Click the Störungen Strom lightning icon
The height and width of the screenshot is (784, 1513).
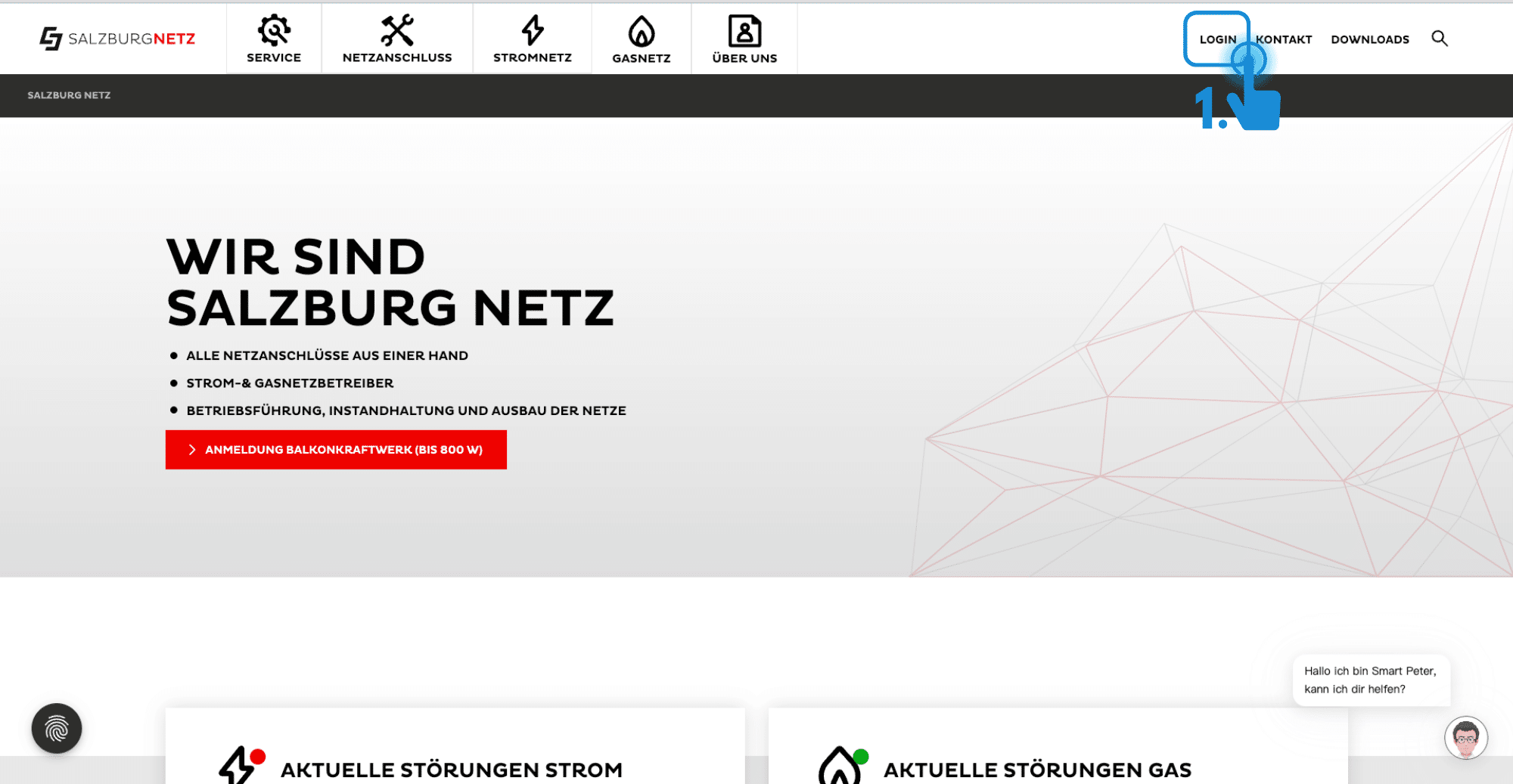coord(241,765)
